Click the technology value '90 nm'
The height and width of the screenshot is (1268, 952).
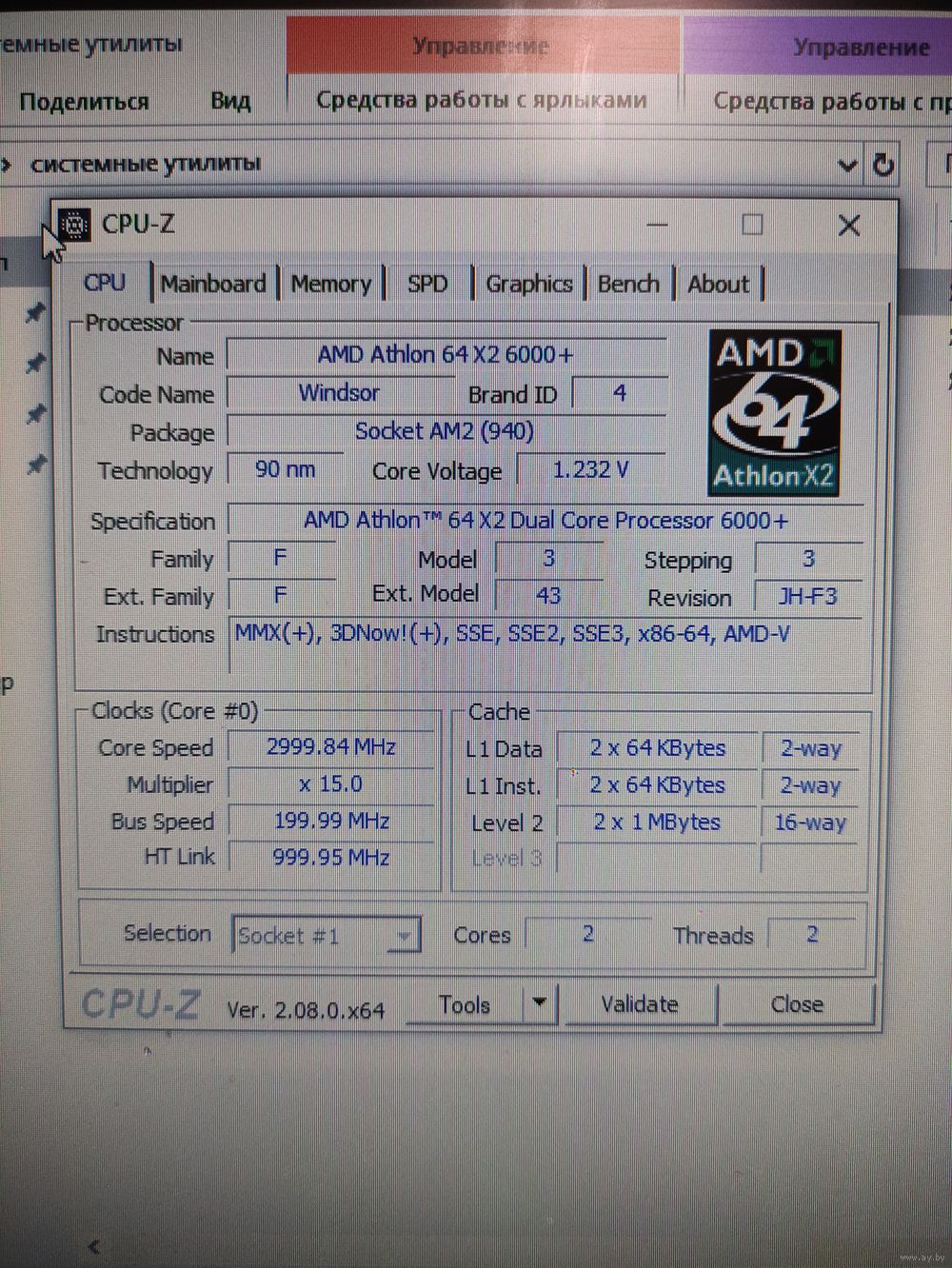285,469
